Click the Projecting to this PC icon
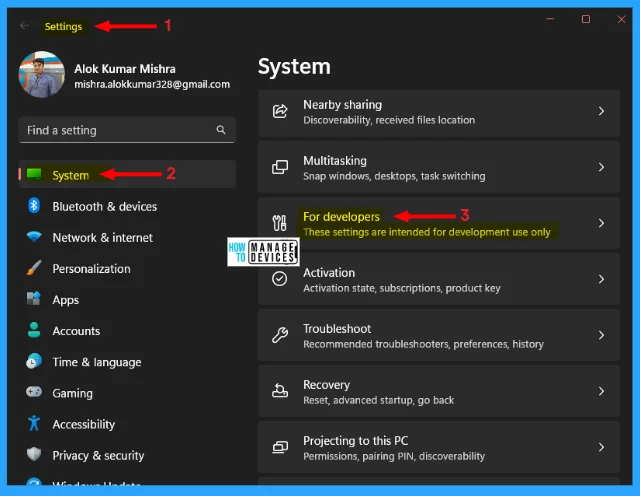640x496 pixels. point(280,447)
